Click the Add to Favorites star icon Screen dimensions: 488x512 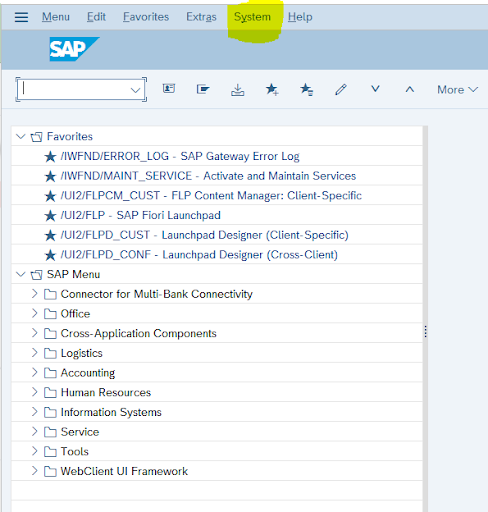tap(272, 89)
